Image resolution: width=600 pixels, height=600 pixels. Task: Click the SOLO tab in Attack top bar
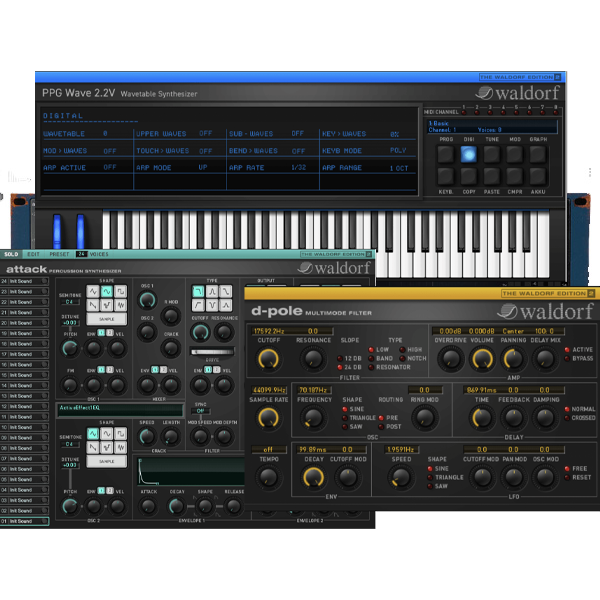coord(11,254)
